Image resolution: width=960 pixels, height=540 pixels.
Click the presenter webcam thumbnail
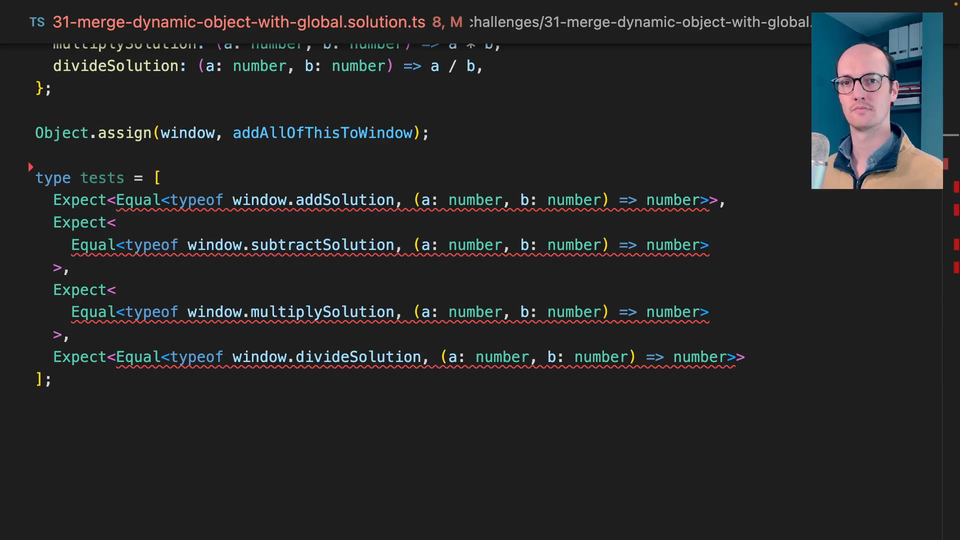pyautogui.click(x=876, y=101)
